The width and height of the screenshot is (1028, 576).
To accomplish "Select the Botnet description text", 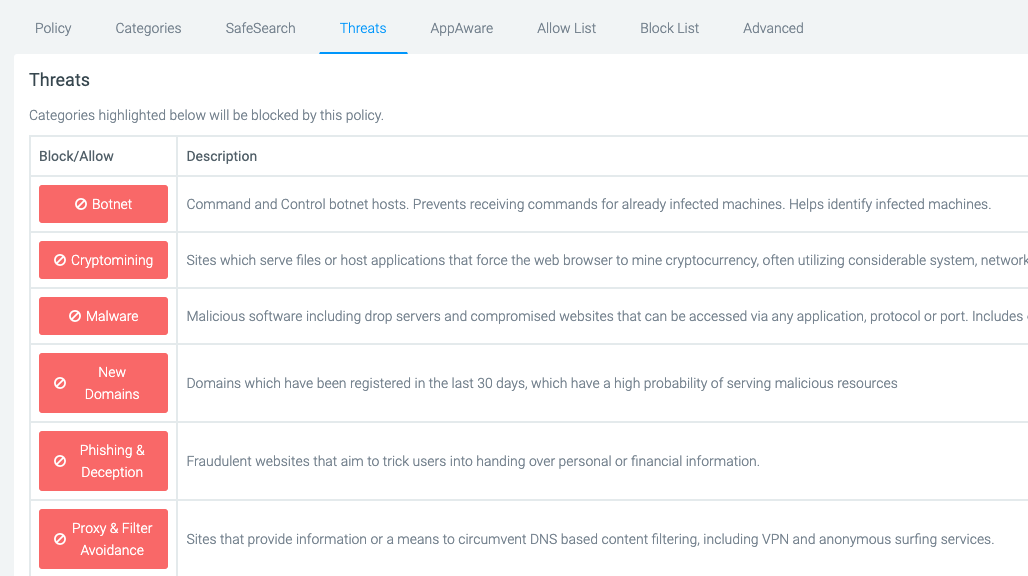I will point(589,204).
